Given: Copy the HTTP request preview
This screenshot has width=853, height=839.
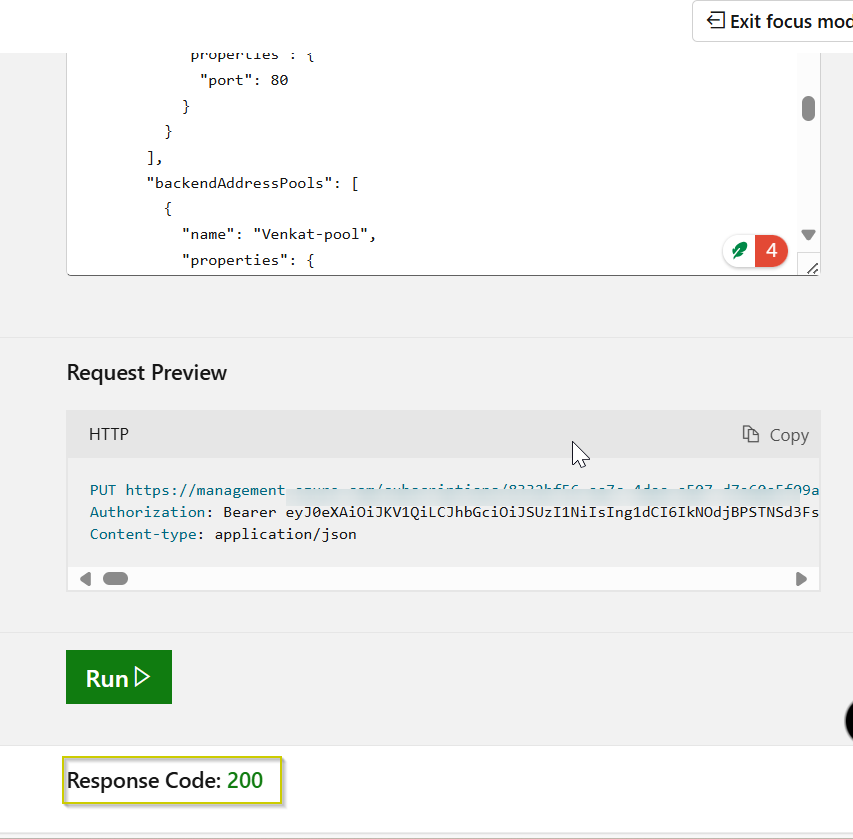Looking at the screenshot, I should [x=776, y=434].
